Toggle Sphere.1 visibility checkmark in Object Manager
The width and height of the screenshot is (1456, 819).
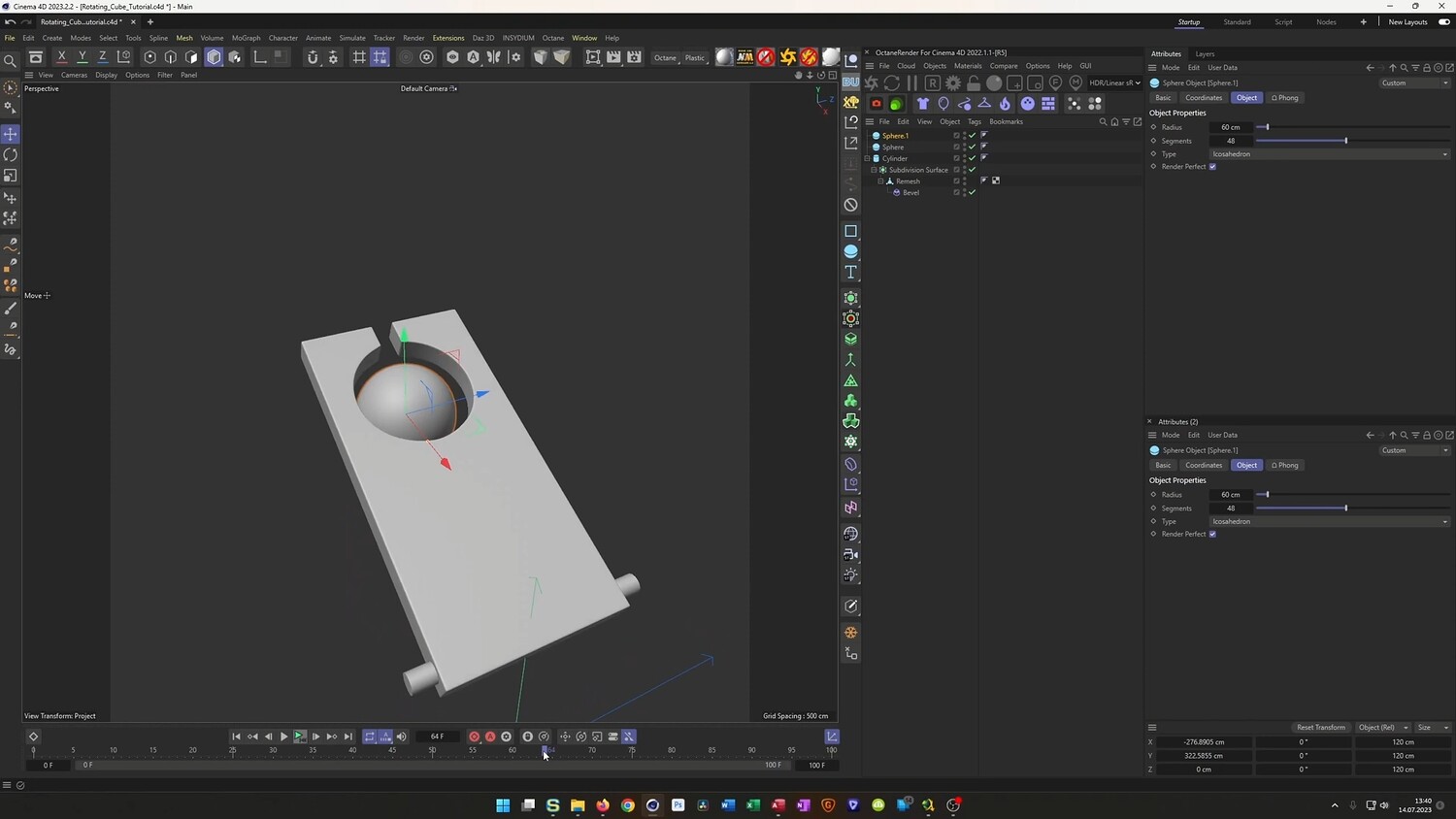click(972, 136)
